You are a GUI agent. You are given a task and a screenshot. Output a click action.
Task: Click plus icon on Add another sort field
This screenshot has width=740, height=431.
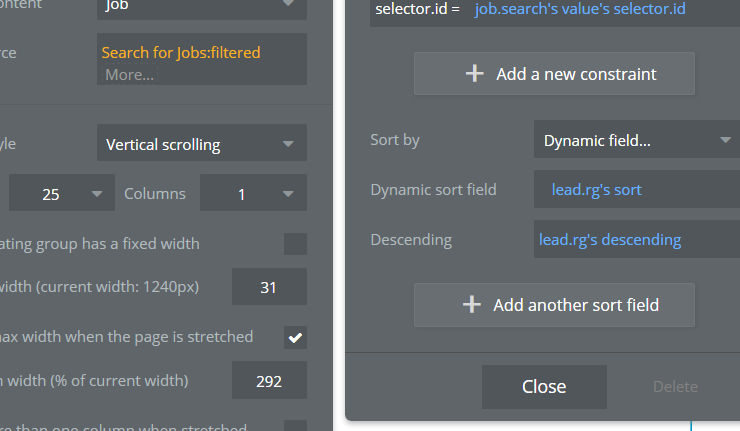[x=472, y=305]
